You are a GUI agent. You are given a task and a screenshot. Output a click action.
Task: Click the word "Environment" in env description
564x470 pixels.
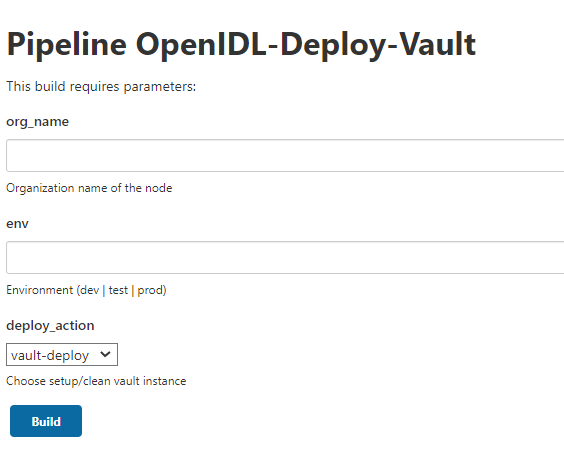tap(40, 290)
